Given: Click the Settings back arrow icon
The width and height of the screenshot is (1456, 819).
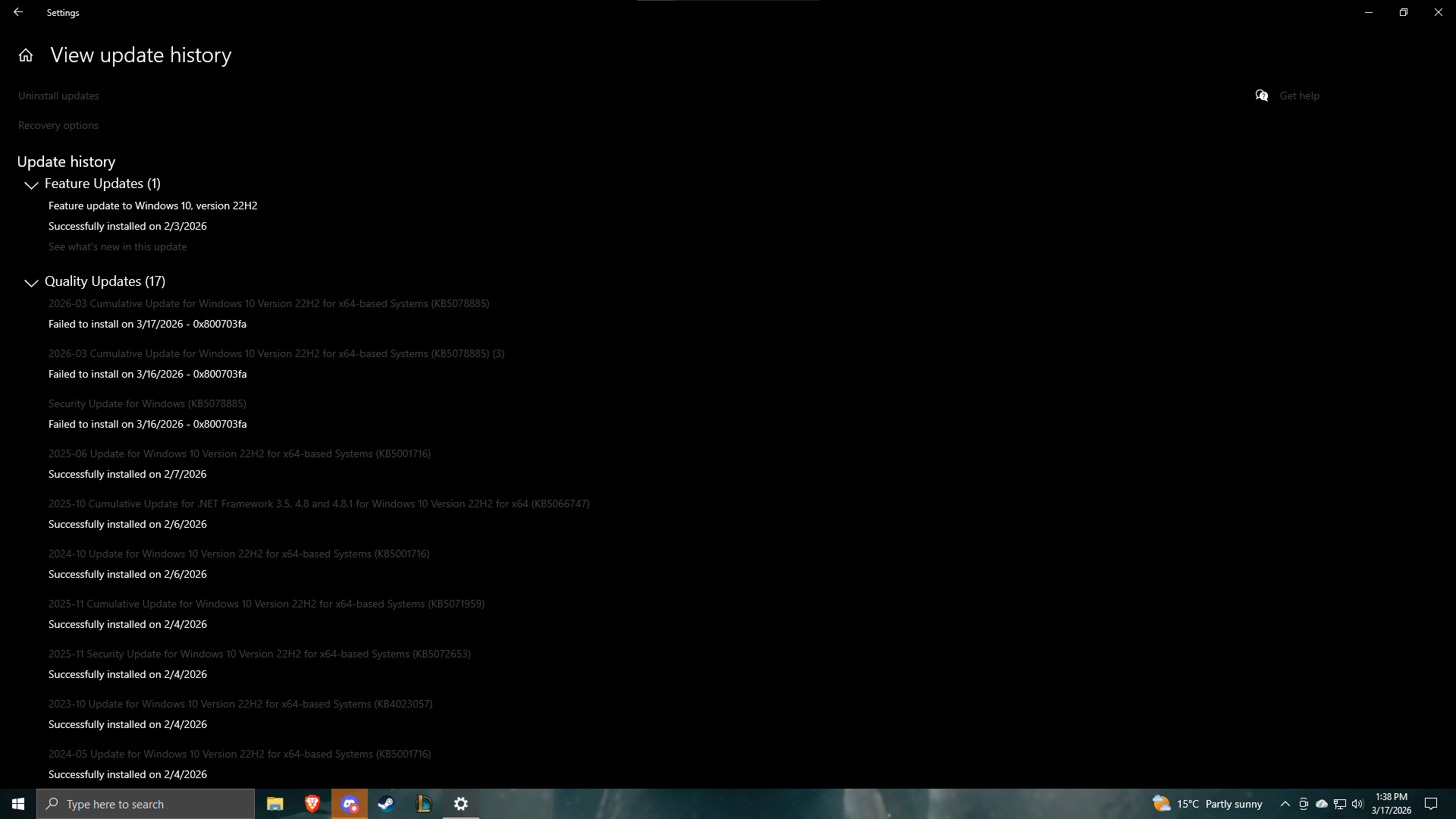Looking at the screenshot, I should [x=18, y=12].
